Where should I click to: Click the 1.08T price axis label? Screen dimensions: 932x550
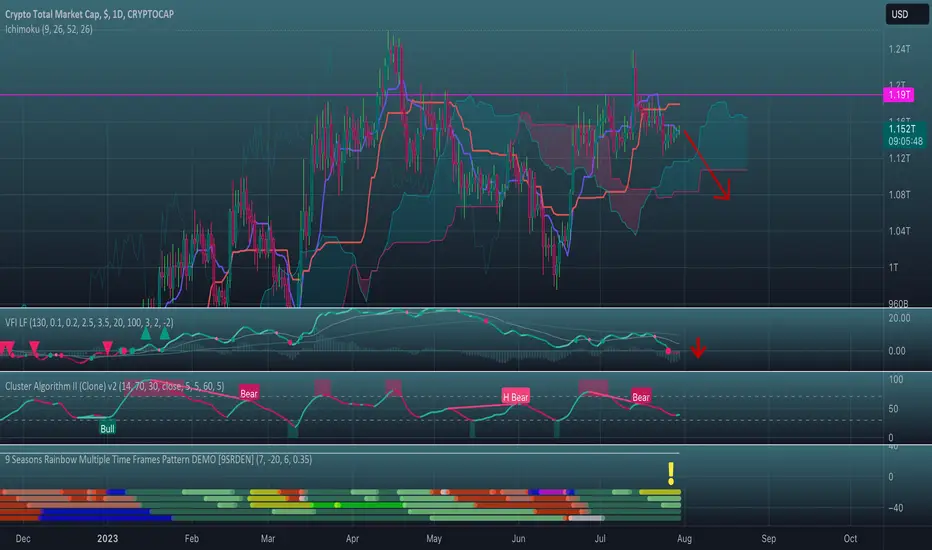click(x=899, y=194)
